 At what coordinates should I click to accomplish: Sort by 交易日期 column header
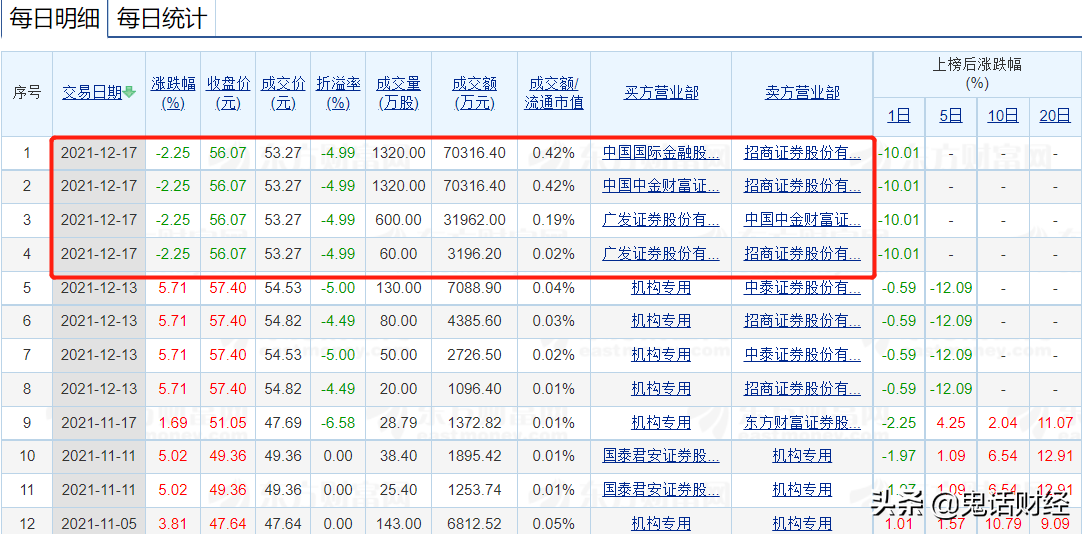[92, 92]
